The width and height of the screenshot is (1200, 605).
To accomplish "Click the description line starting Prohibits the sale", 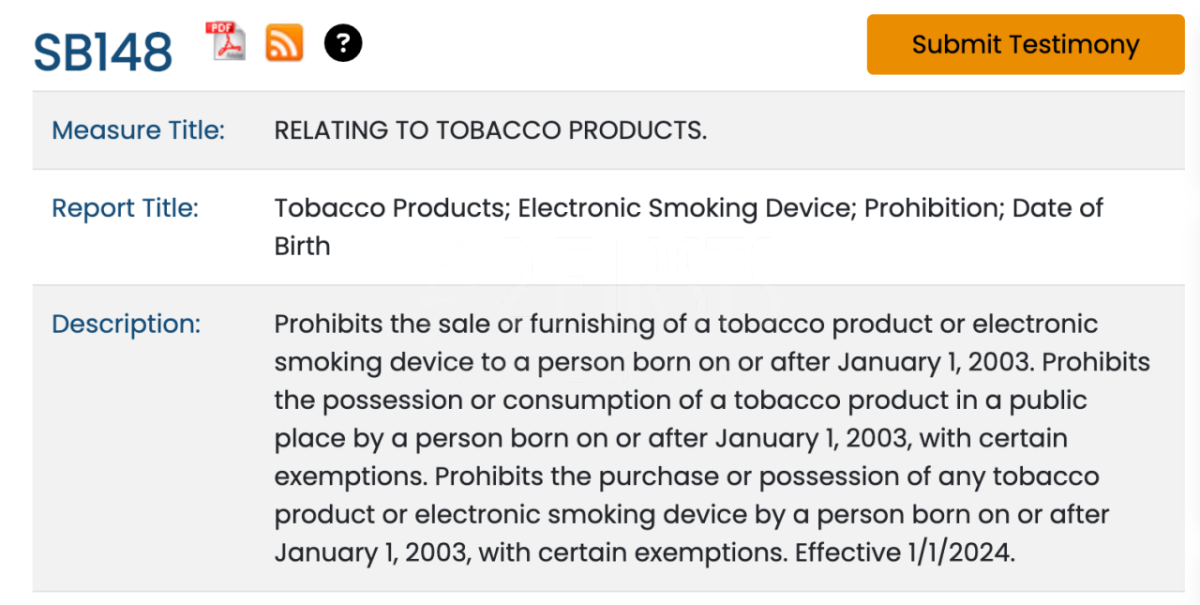I will (x=686, y=324).
